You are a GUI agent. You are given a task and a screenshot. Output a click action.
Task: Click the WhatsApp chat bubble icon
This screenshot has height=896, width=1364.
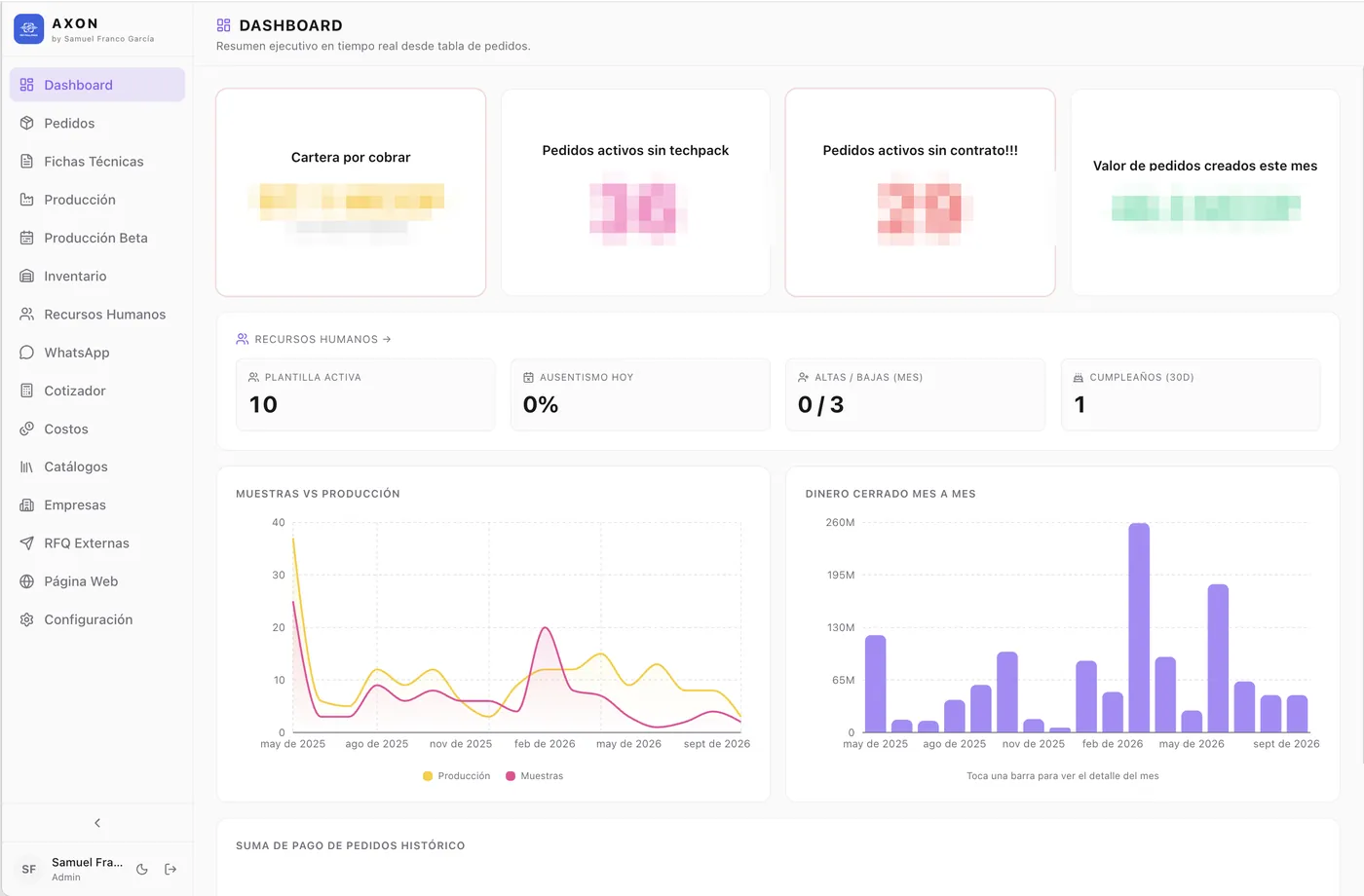27,353
